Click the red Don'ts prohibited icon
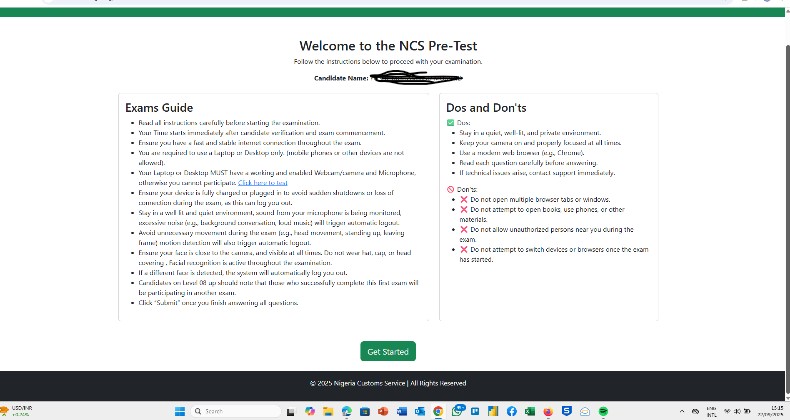Screen dimensions: 790x420 (450, 189)
